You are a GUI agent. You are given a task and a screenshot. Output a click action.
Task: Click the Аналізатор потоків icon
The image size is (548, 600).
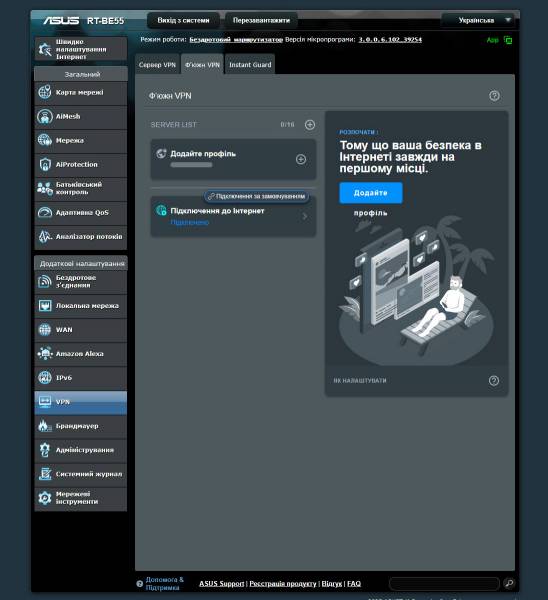(45, 236)
